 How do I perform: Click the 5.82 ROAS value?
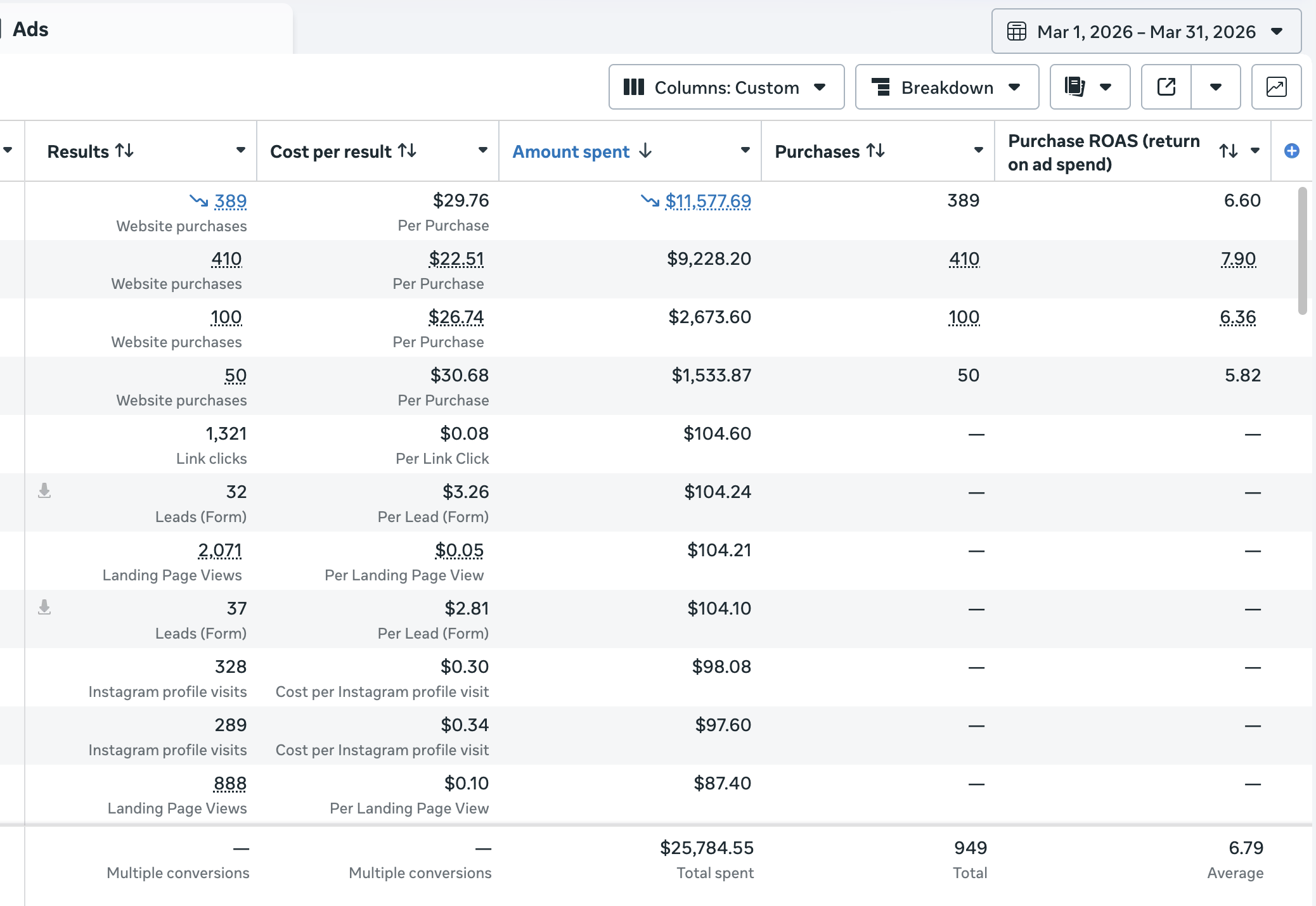tap(1243, 375)
